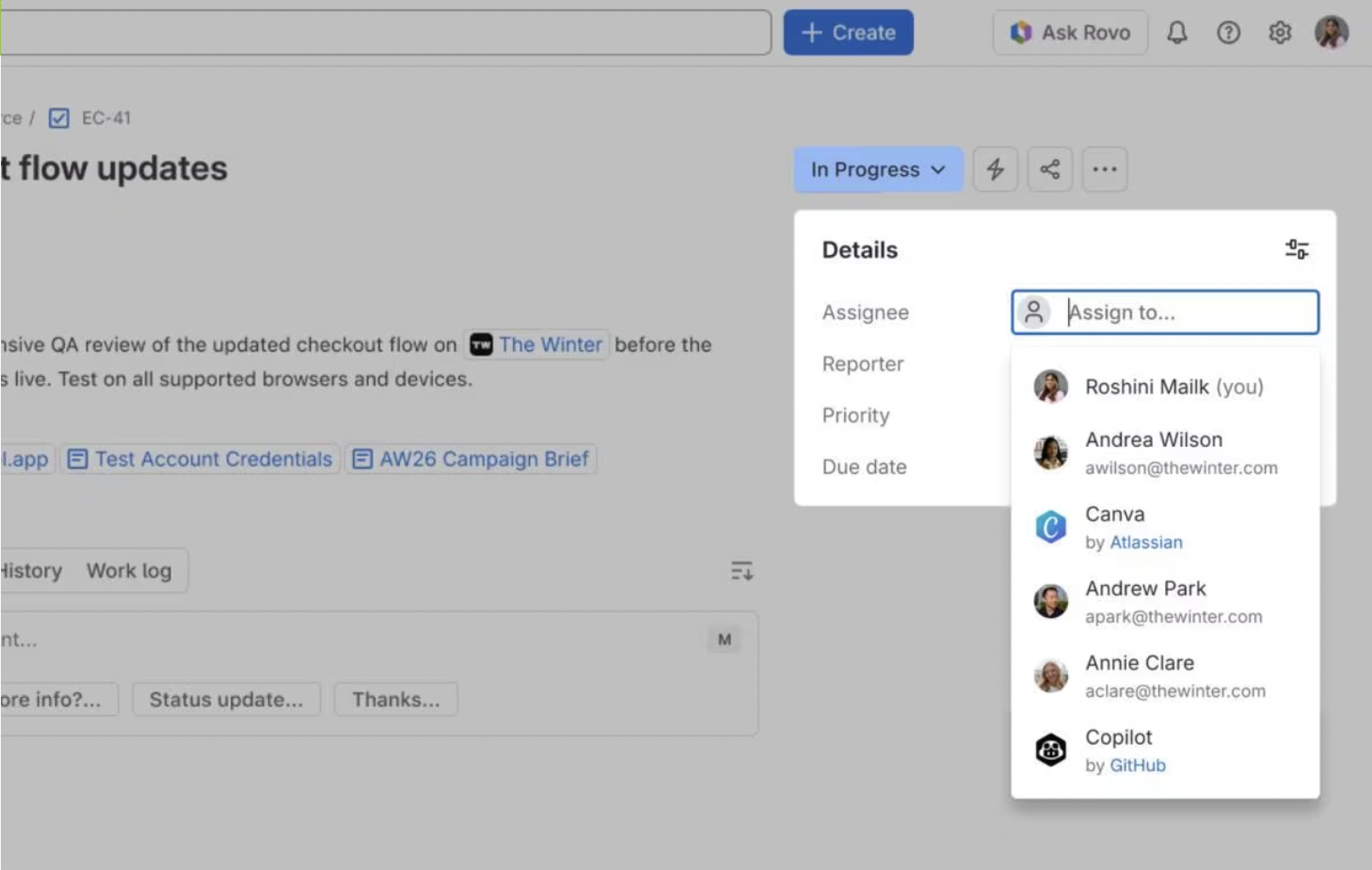Click the apark@thewinter.com email text
Viewport: 1372px width, 870px height.
click(1173, 617)
